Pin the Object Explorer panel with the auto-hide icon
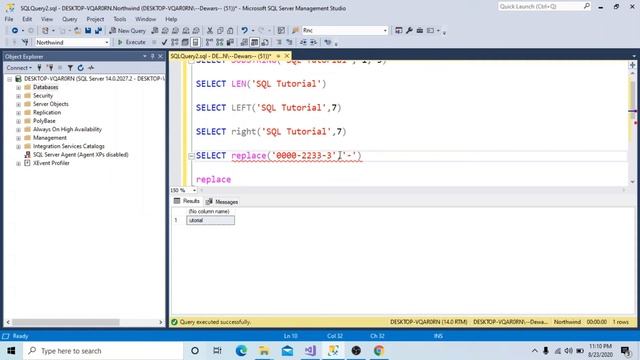The image size is (640, 360). (153, 56)
